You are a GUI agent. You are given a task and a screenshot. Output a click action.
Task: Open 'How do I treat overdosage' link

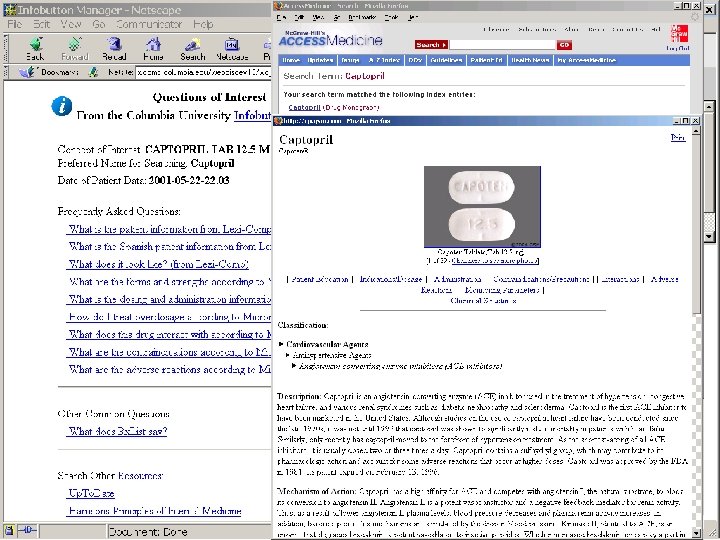tap(170, 317)
